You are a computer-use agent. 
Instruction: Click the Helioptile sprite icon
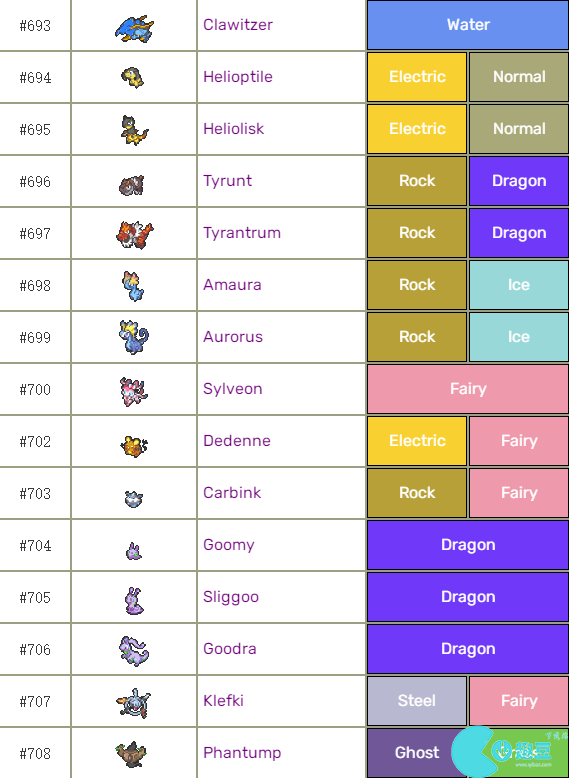pyautogui.click(x=132, y=78)
